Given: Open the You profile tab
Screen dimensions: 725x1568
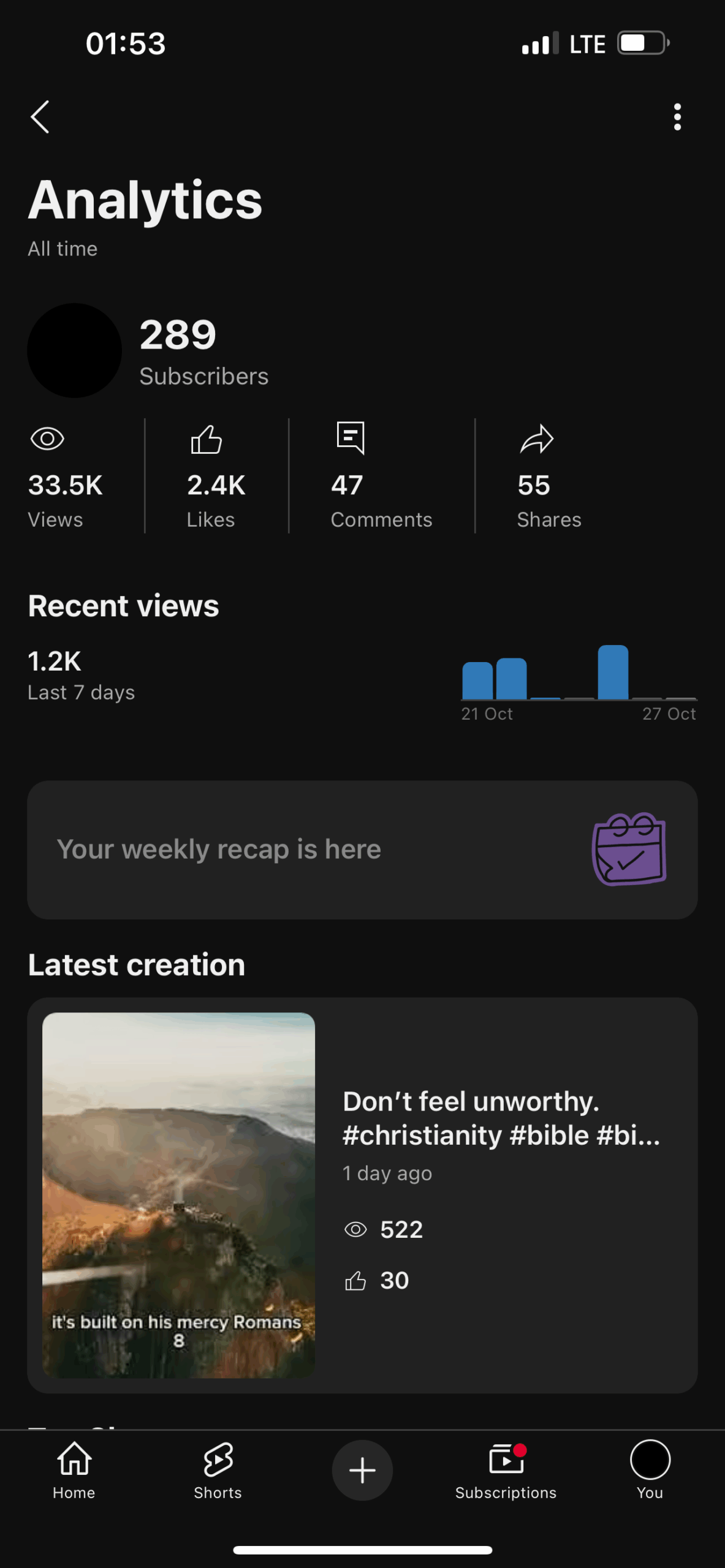Looking at the screenshot, I should (650, 1470).
